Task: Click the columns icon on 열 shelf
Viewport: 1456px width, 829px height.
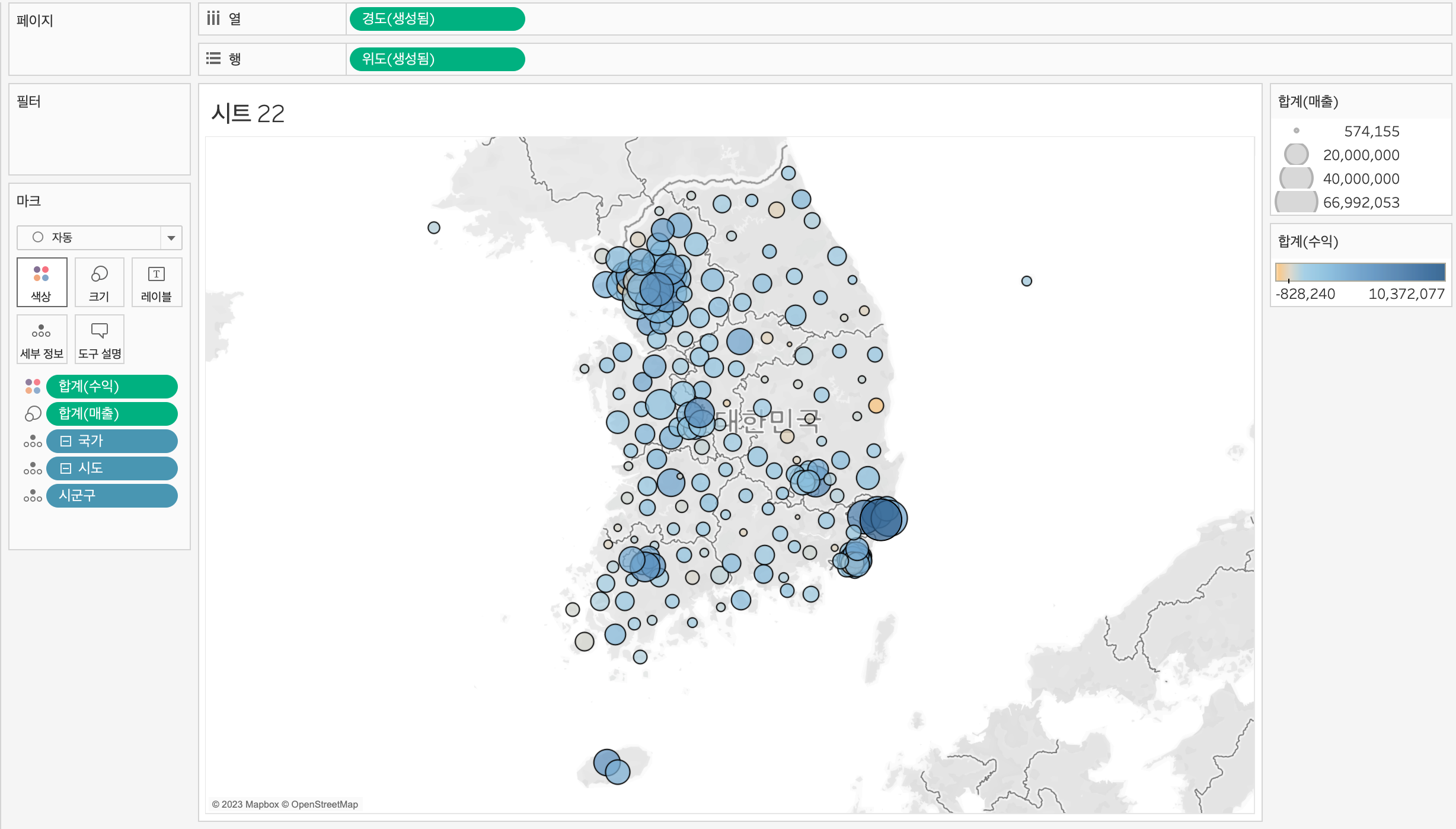Action: tap(213, 19)
